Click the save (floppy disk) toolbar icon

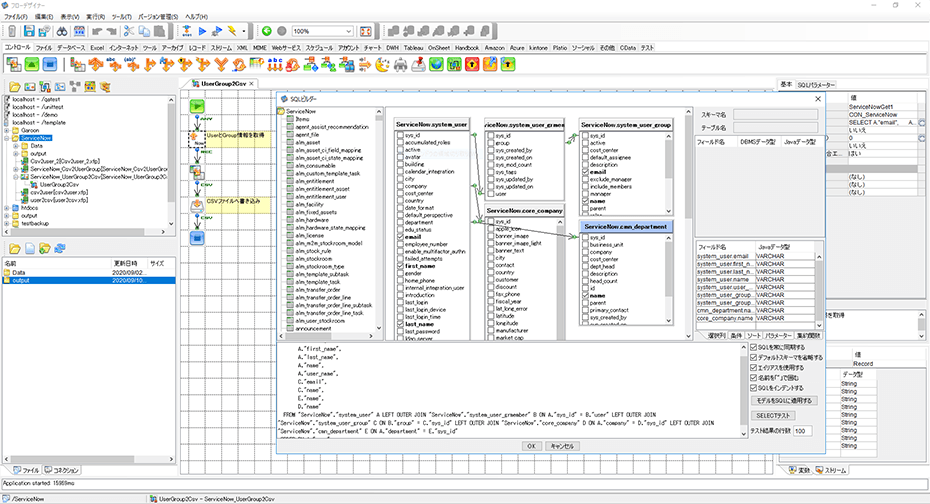click(29, 31)
